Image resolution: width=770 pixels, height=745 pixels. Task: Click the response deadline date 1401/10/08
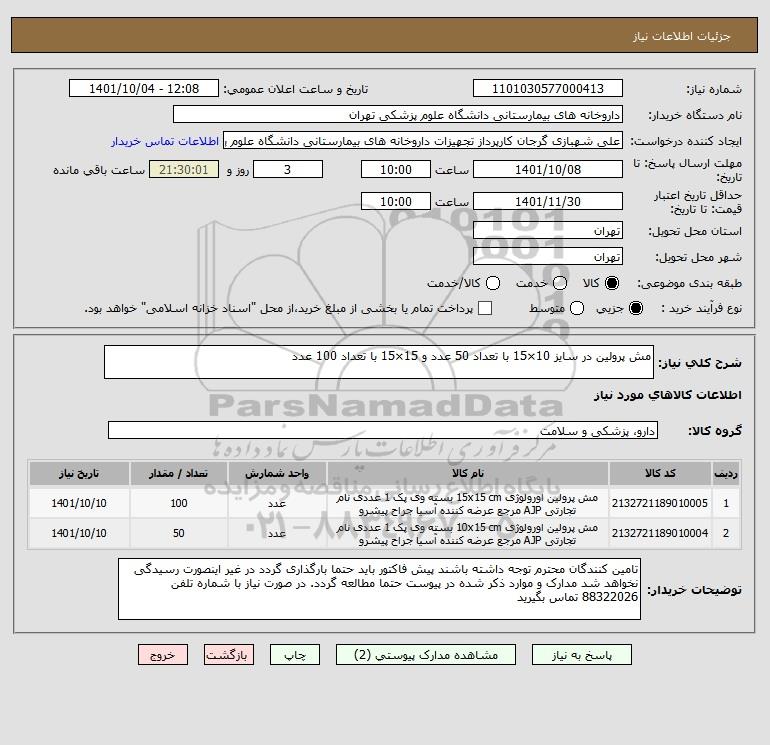548,169
